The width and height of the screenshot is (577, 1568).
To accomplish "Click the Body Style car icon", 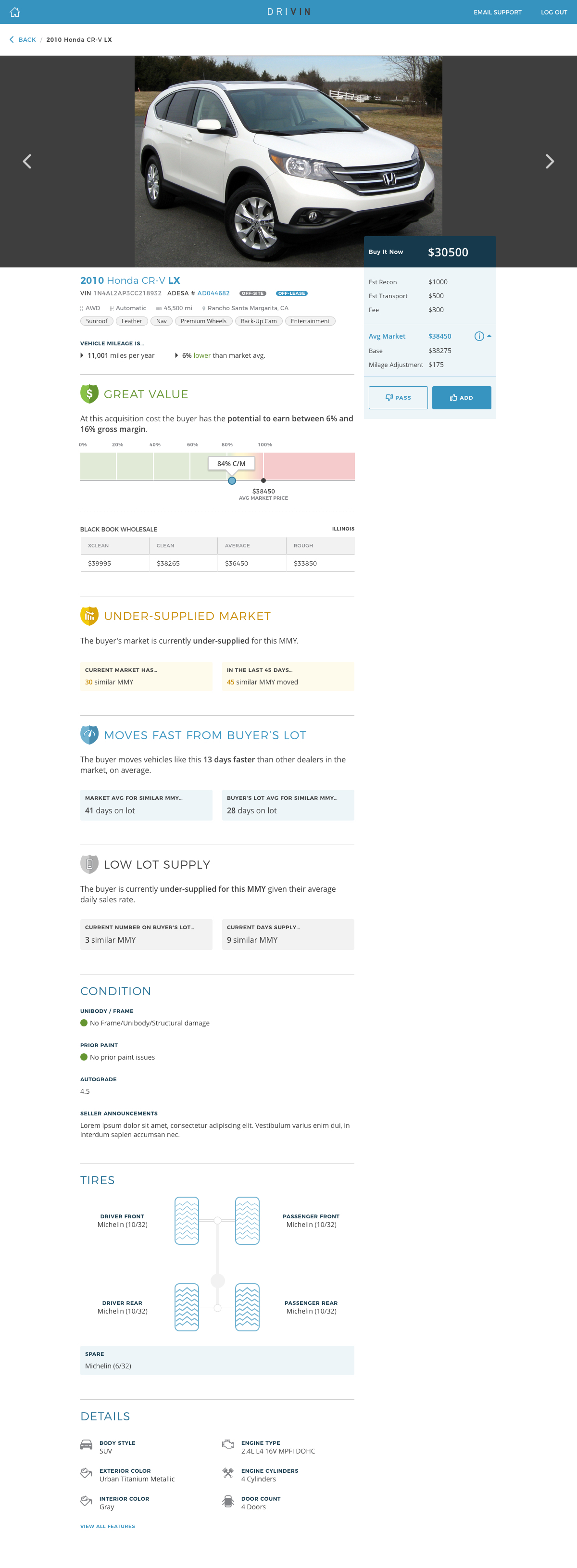I will [x=87, y=1444].
